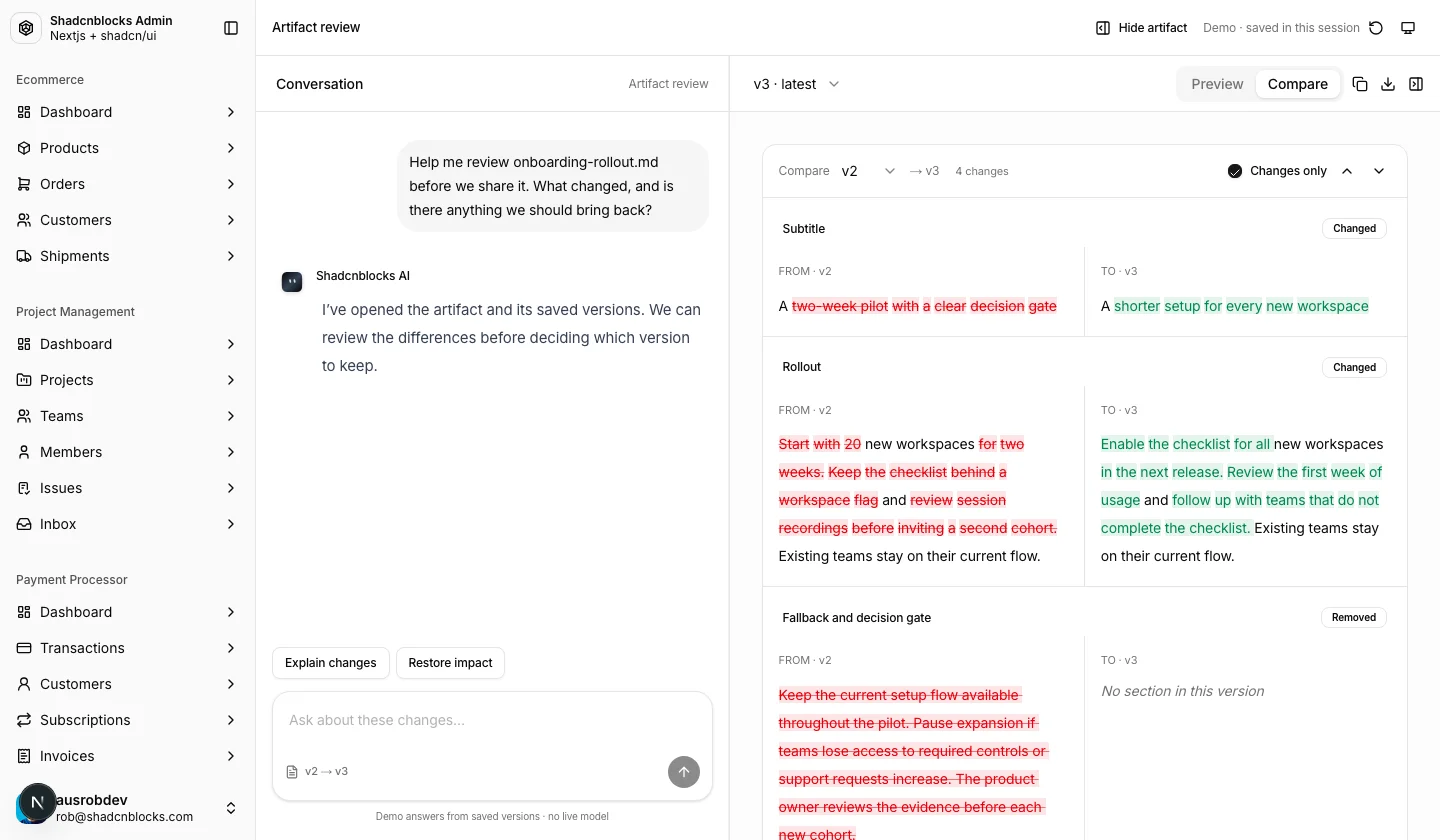
Task: Switch to the Preview tab
Action: click(x=1217, y=84)
